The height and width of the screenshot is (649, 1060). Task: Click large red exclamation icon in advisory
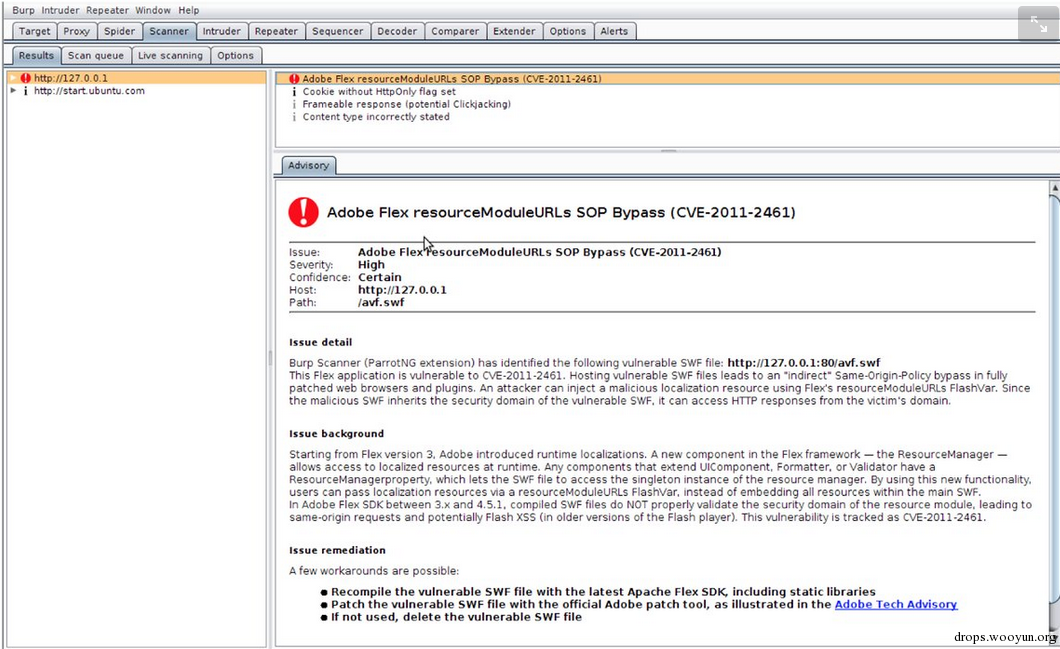tap(304, 212)
